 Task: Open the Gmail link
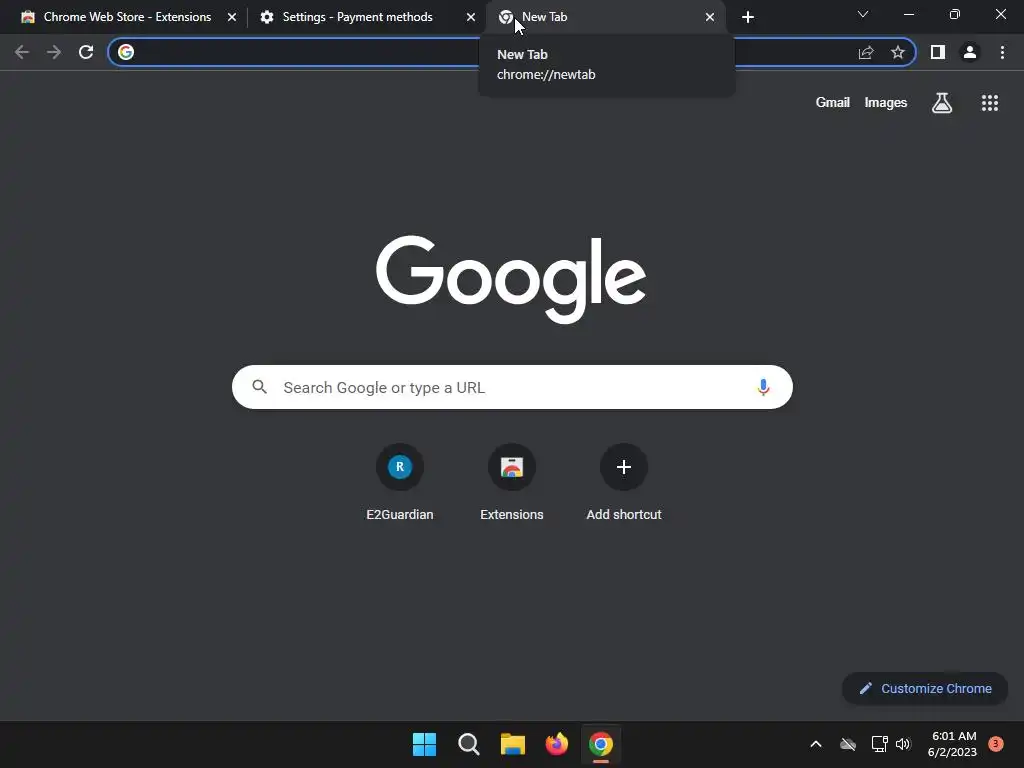coord(833,103)
